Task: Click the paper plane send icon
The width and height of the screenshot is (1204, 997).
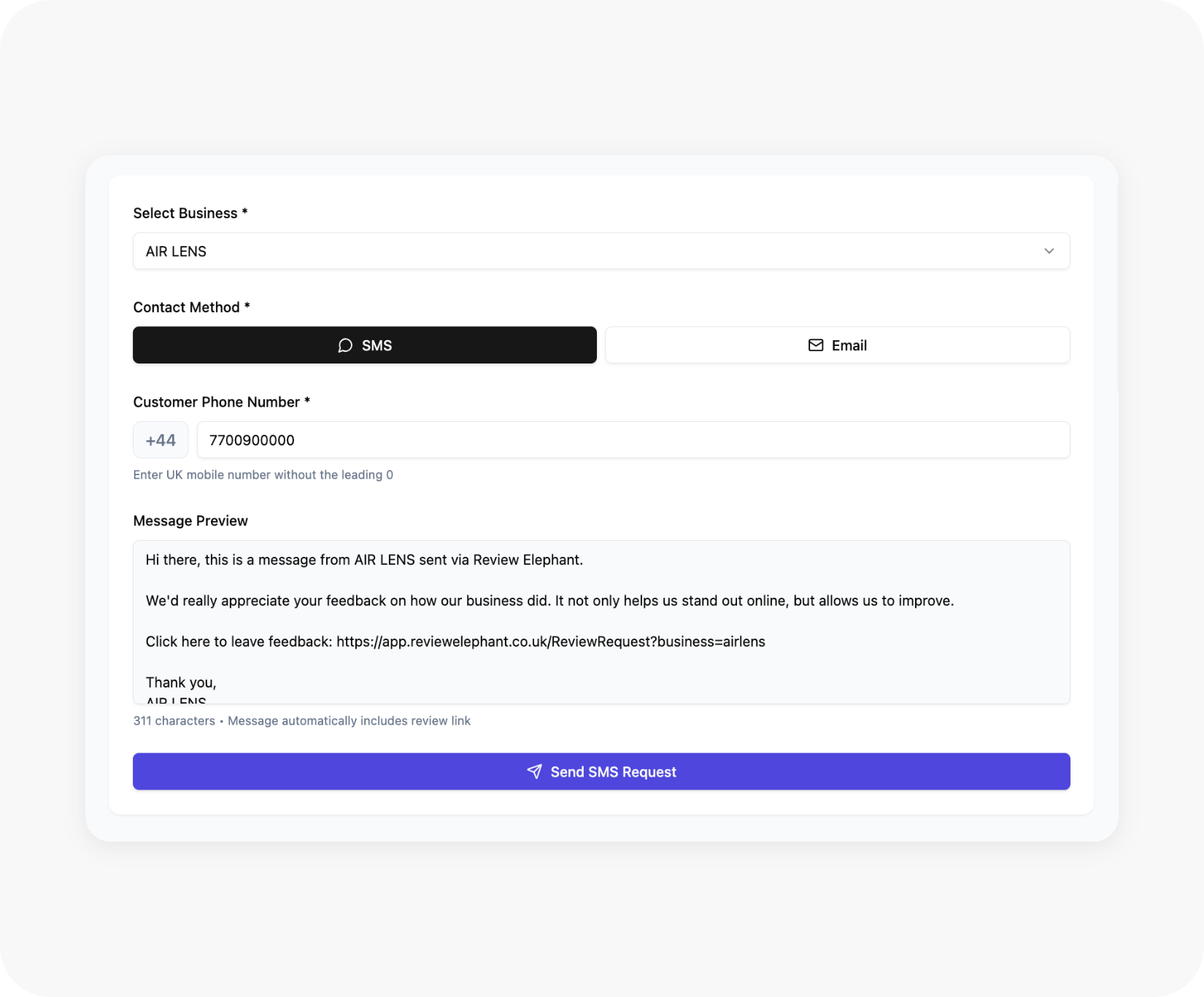Action: [535, 771]
